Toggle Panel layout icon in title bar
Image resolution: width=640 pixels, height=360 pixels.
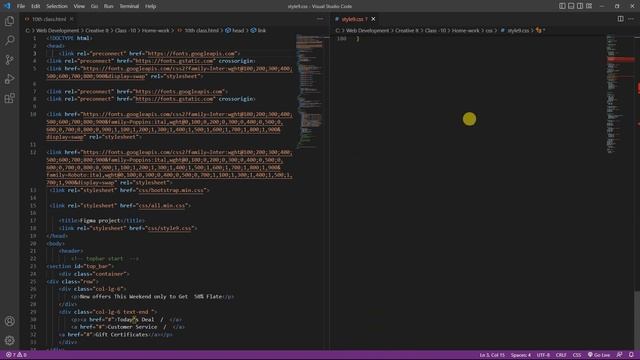point(571,6)
